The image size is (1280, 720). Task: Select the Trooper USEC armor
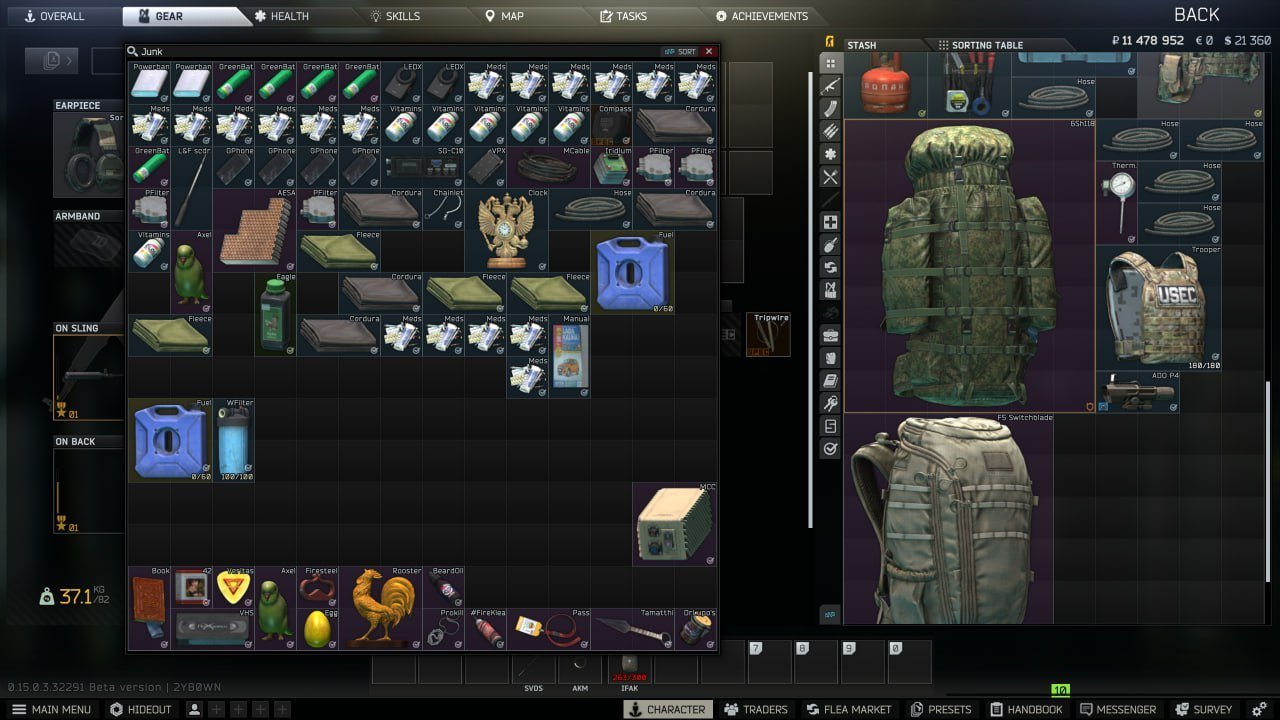pos(1158,308)
